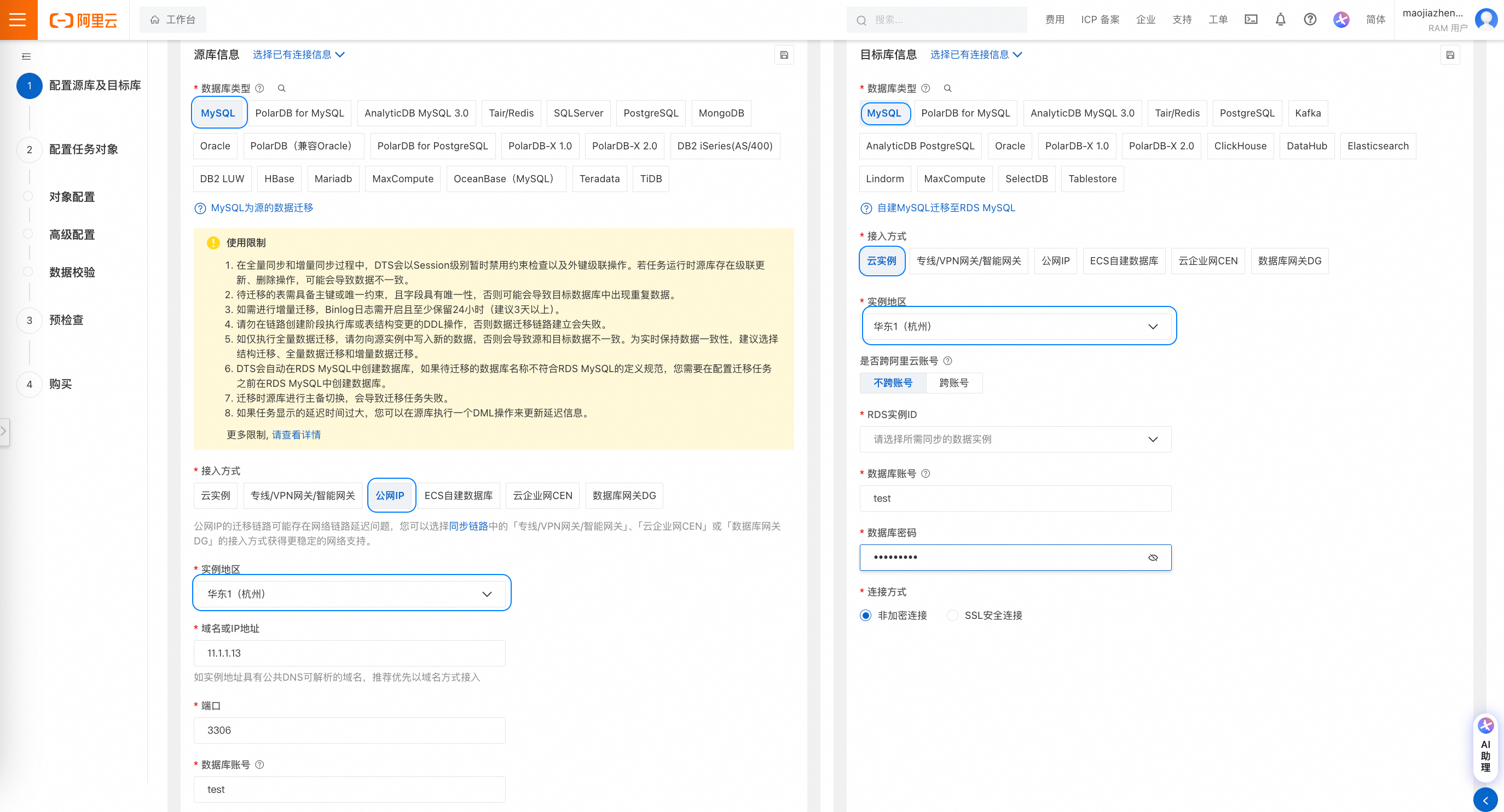Click target 数据库密码 password field
The width and height of the screenshot is (1504, 812).
tap(1016, 558)
